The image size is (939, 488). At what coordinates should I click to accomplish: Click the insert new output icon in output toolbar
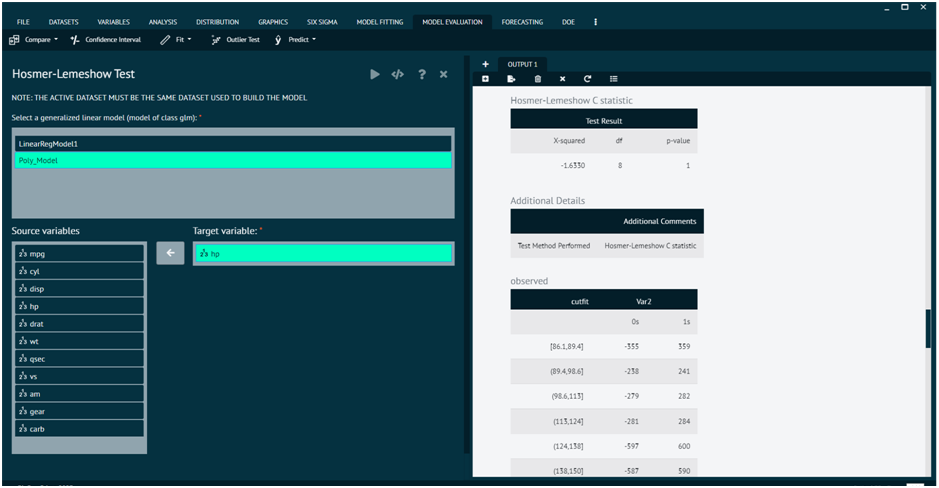pyautogui.click(x=486, y=79)
